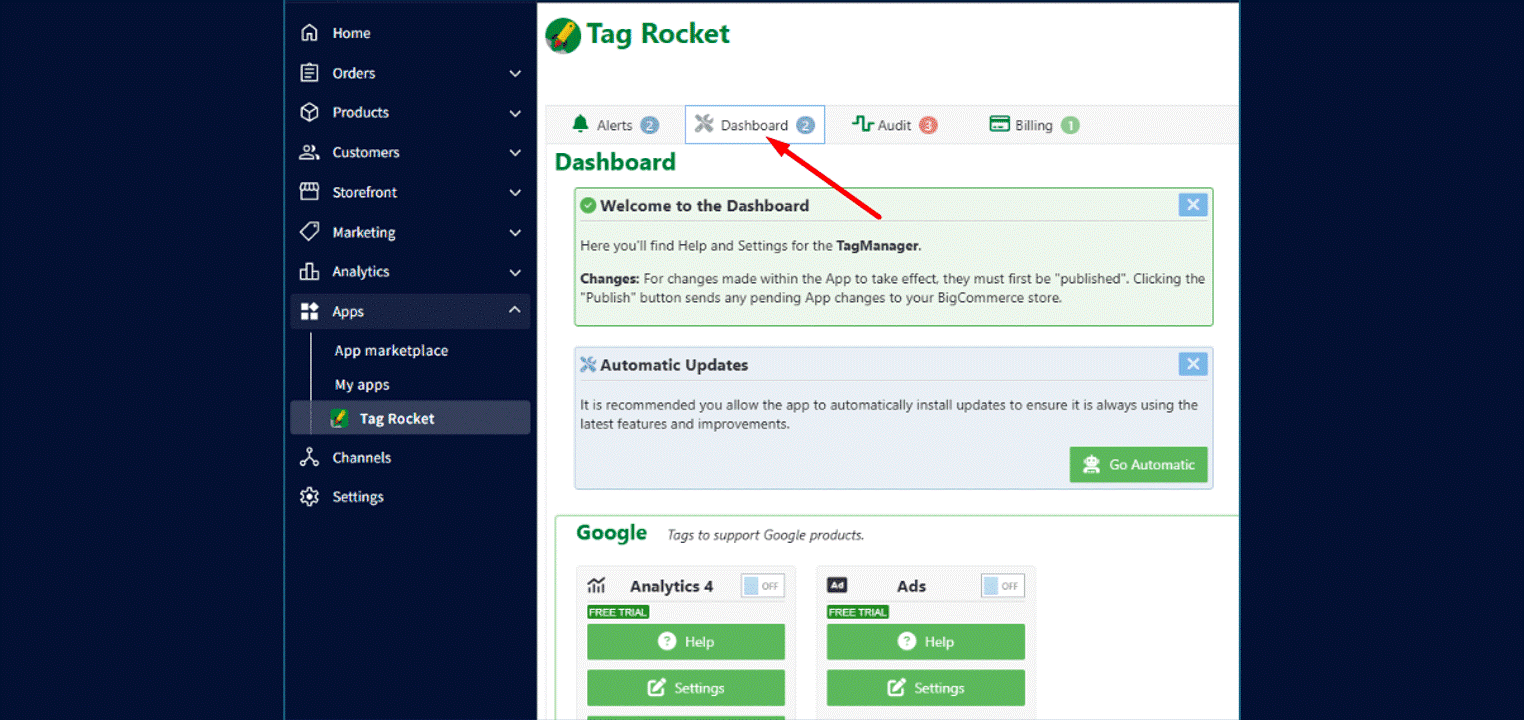Open the Dashboard tab
The width and height of the screenshot is (1524, 720).
pos(755,125)
